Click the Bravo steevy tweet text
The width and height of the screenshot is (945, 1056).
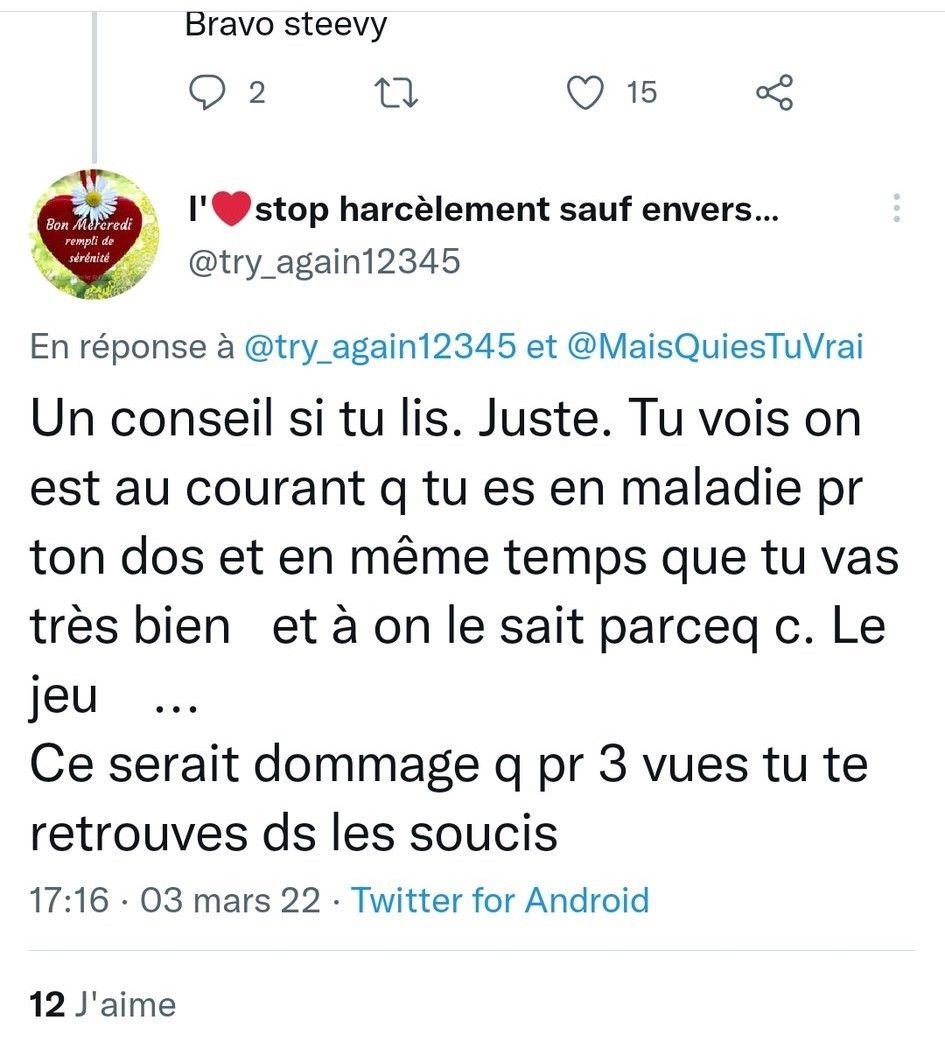coord(286,26)
